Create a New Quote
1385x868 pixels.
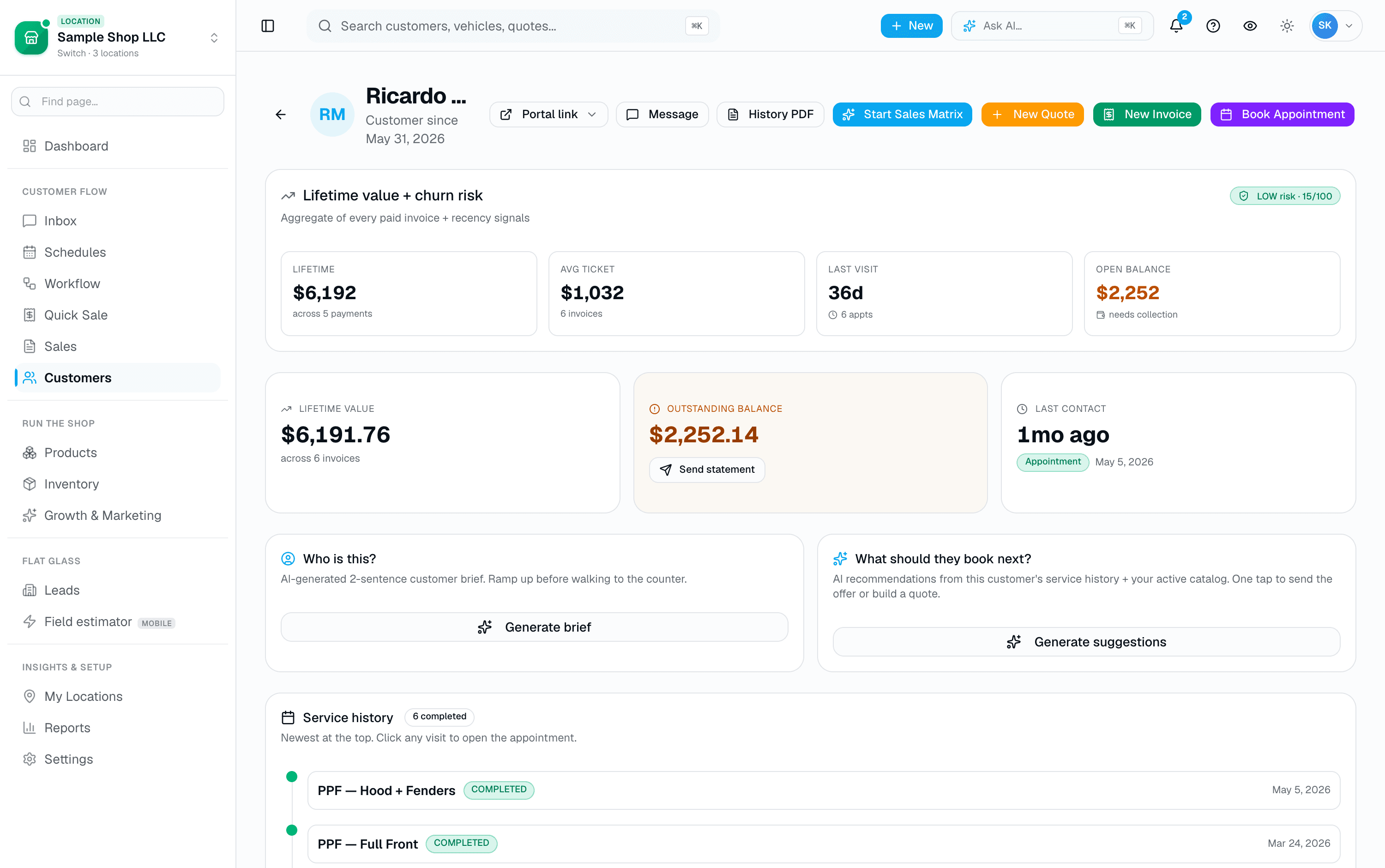tap(1033, 114)
